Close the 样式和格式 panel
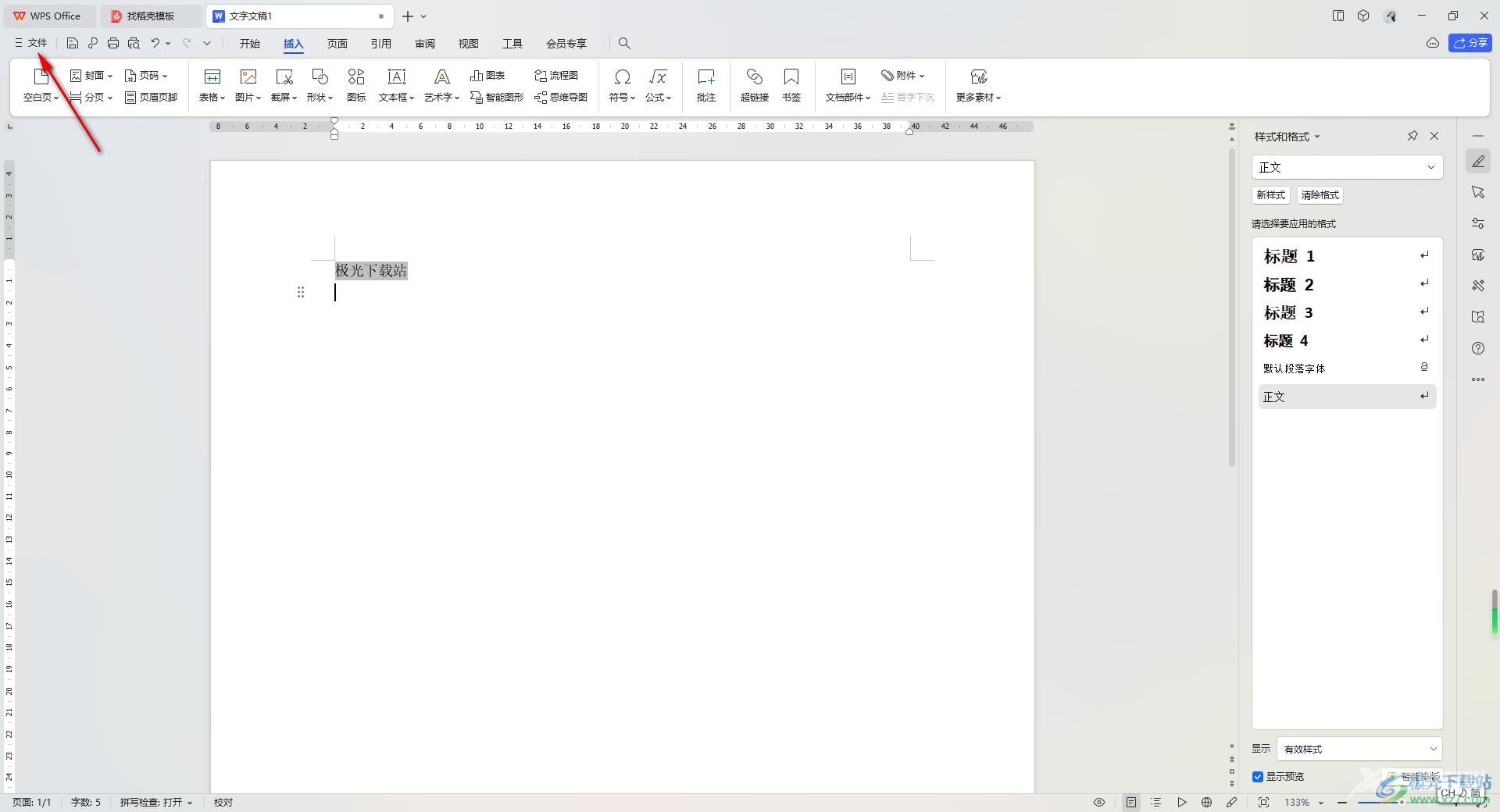Screen dimensions: 1500x812 point(1434,136)
